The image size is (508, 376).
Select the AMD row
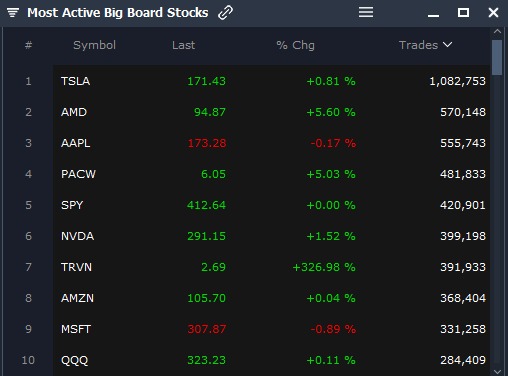click(271, 112)
